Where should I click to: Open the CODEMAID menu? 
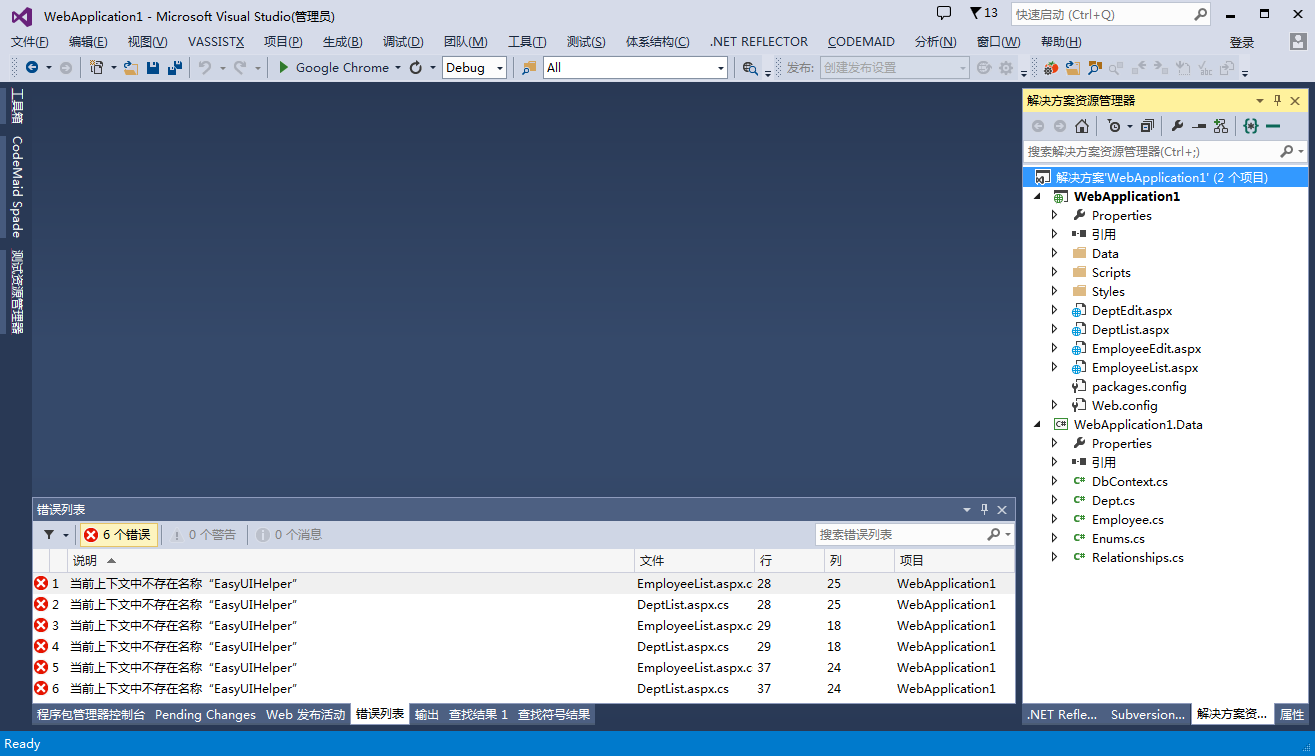click(x=861, y=41)
